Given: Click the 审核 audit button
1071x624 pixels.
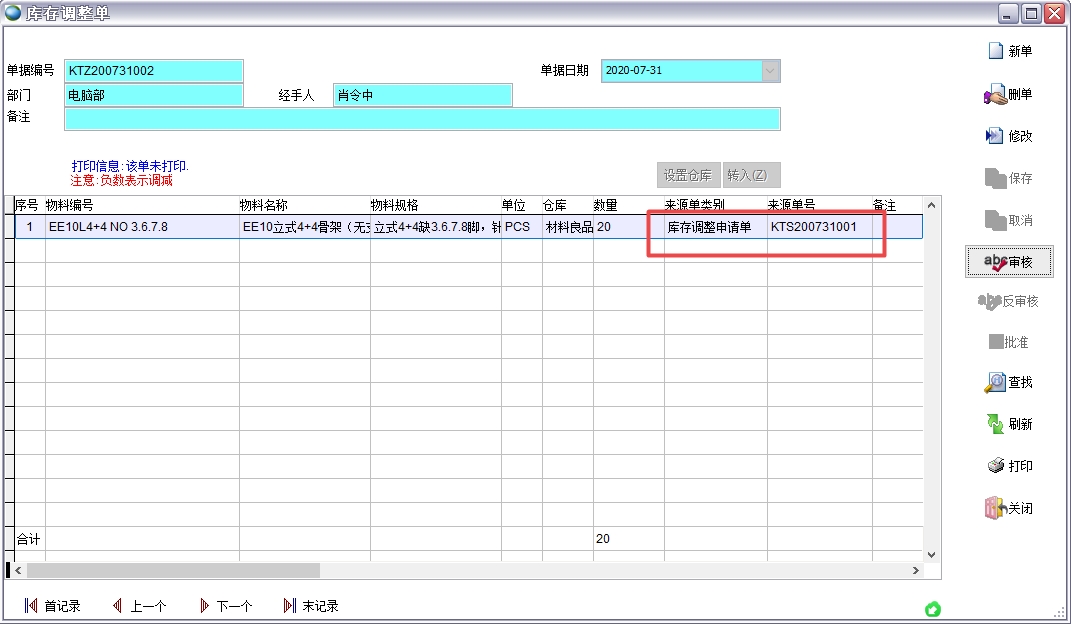Looking at the screenshot, I should click(1008, 261).
